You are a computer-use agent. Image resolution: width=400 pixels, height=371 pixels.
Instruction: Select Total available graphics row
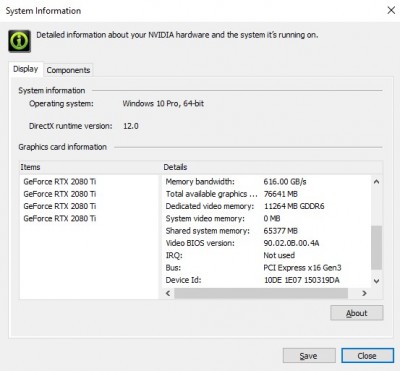(x=267, y=194)
